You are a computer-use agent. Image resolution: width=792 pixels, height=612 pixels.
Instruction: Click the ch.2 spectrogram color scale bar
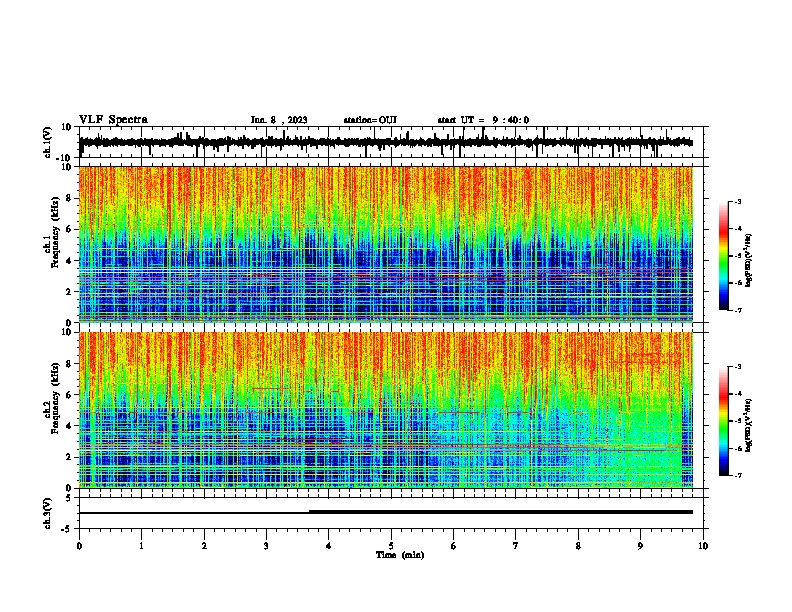[x=723, y=421]
